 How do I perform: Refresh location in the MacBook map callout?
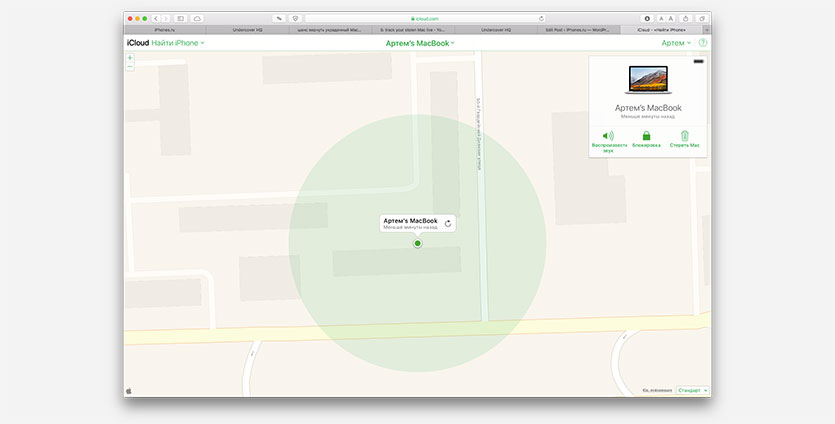tap(448, 224)
